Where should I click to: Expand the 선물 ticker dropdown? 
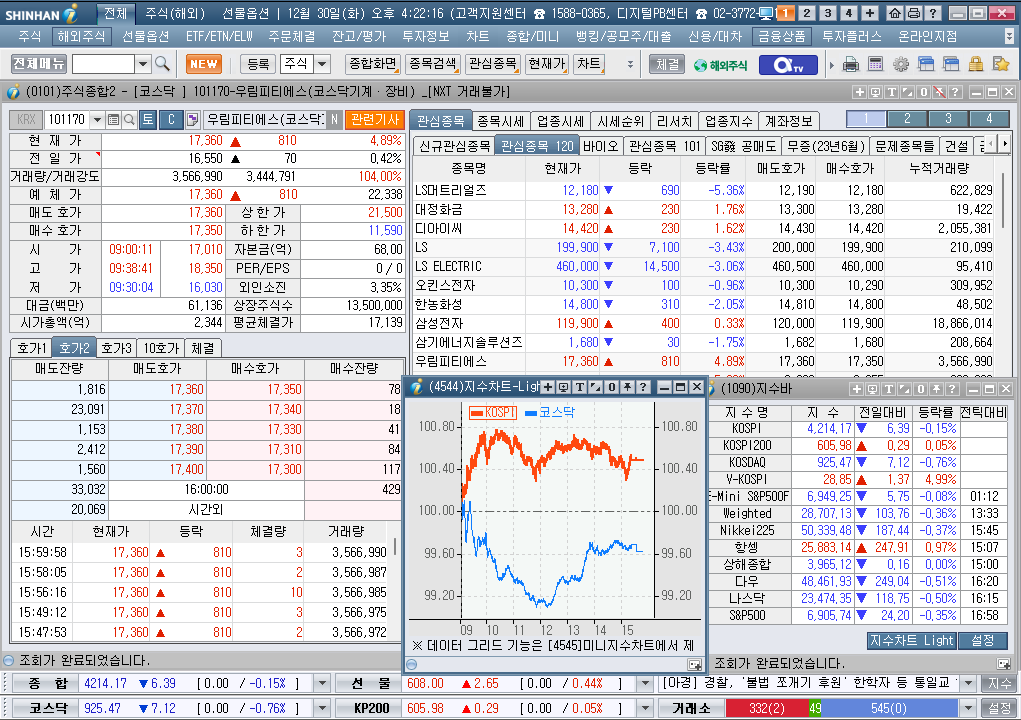tap(645, 684)
